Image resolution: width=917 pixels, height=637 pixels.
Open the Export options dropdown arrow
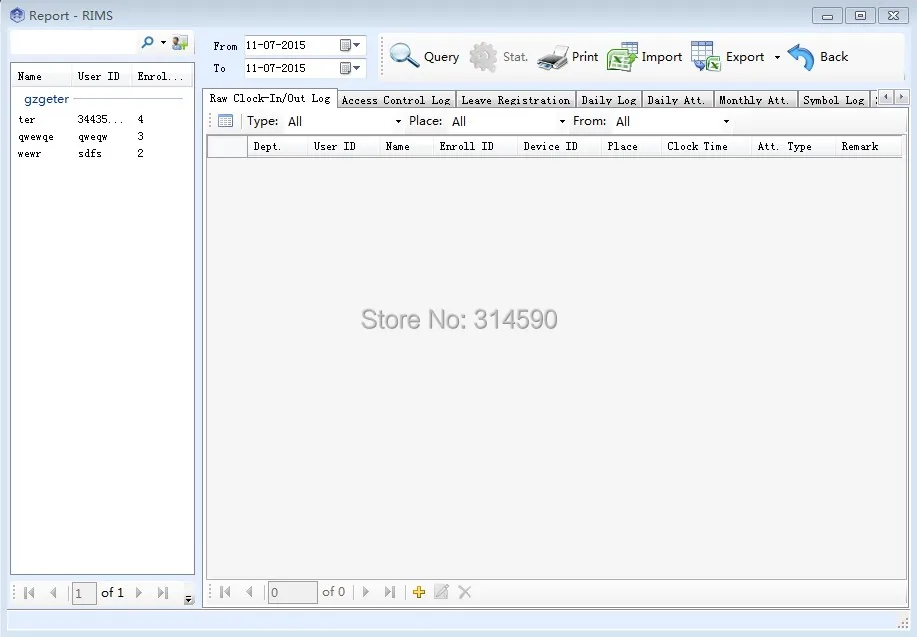click(x=777, y=58)
